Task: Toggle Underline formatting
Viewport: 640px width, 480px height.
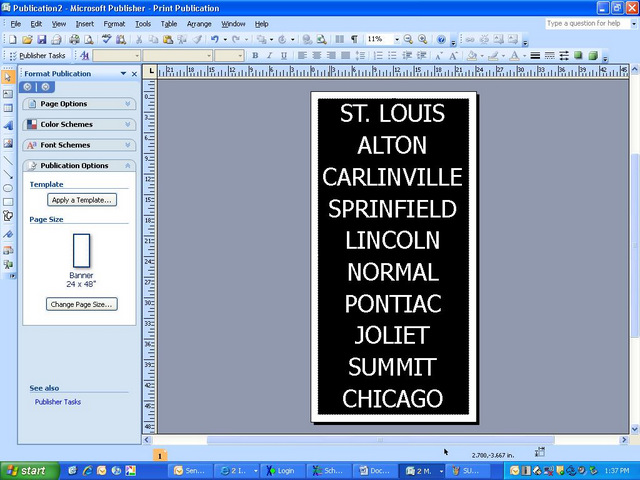Action: click(x=284, y=56)
